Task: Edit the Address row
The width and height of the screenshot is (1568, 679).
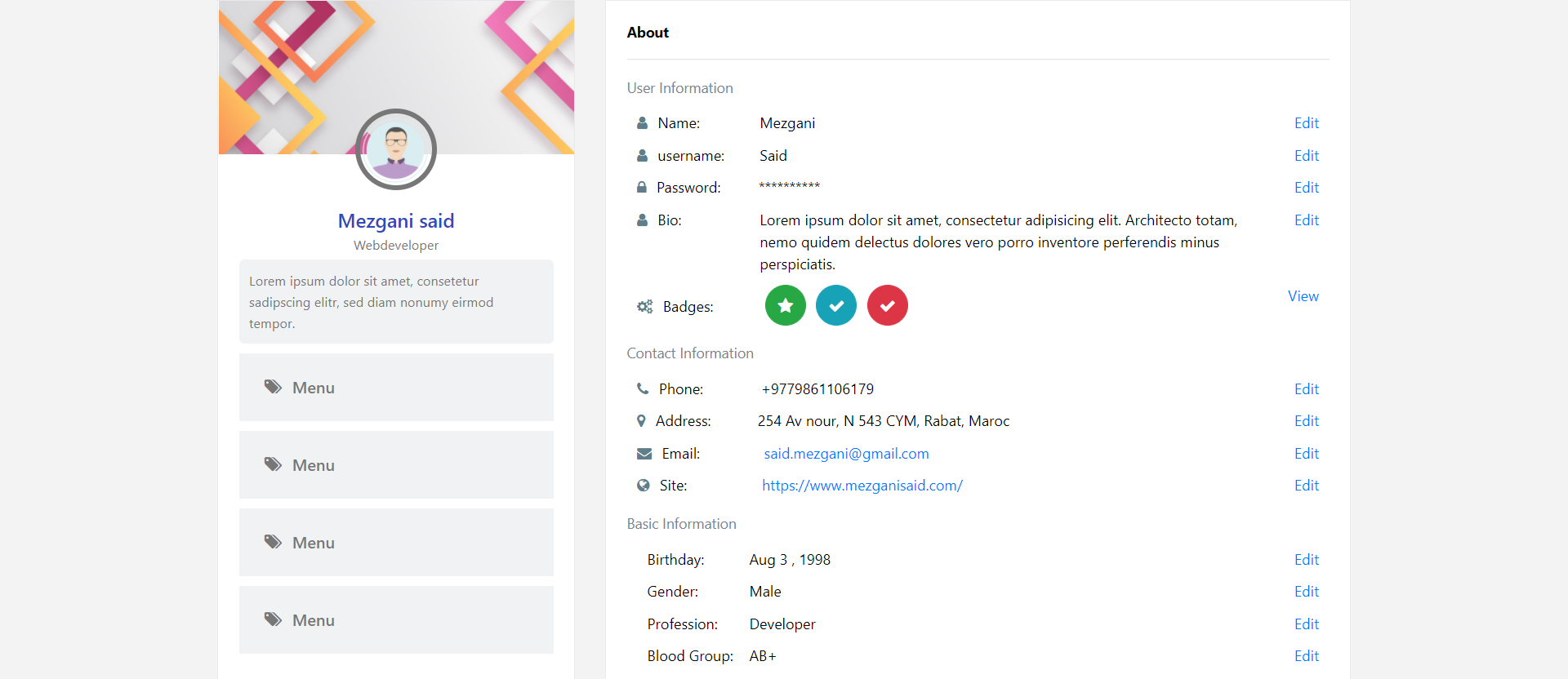Action: tap(1307, 420)
